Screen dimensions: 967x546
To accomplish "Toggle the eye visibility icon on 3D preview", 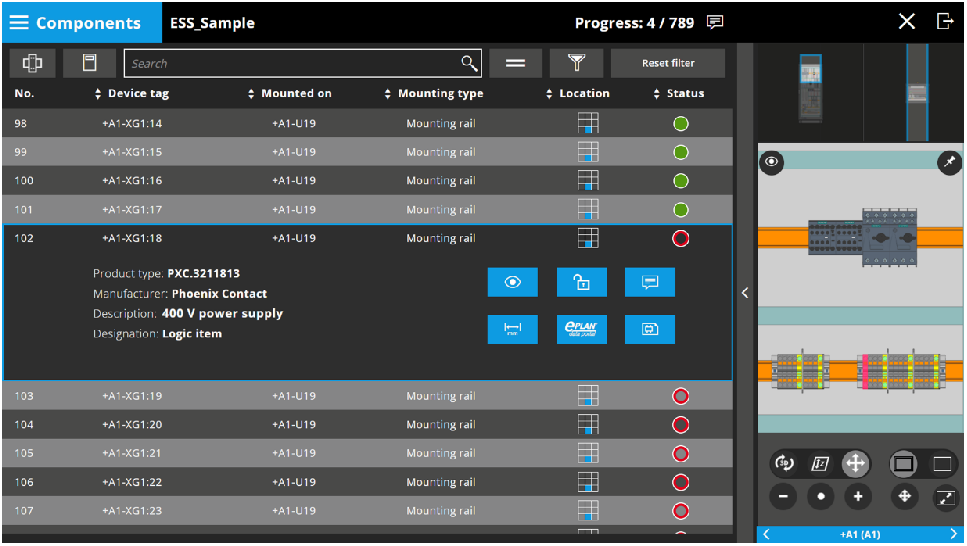I will (x=771, y=161).
